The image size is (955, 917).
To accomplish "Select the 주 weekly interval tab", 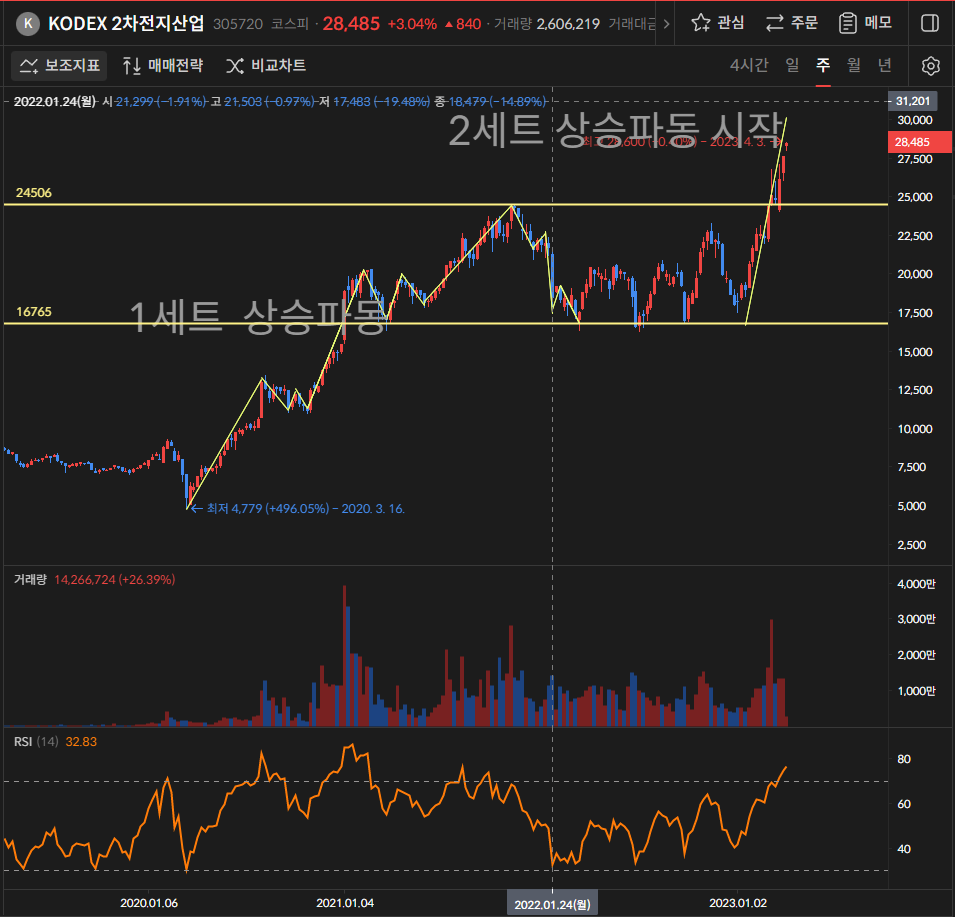I will [823, 65].
